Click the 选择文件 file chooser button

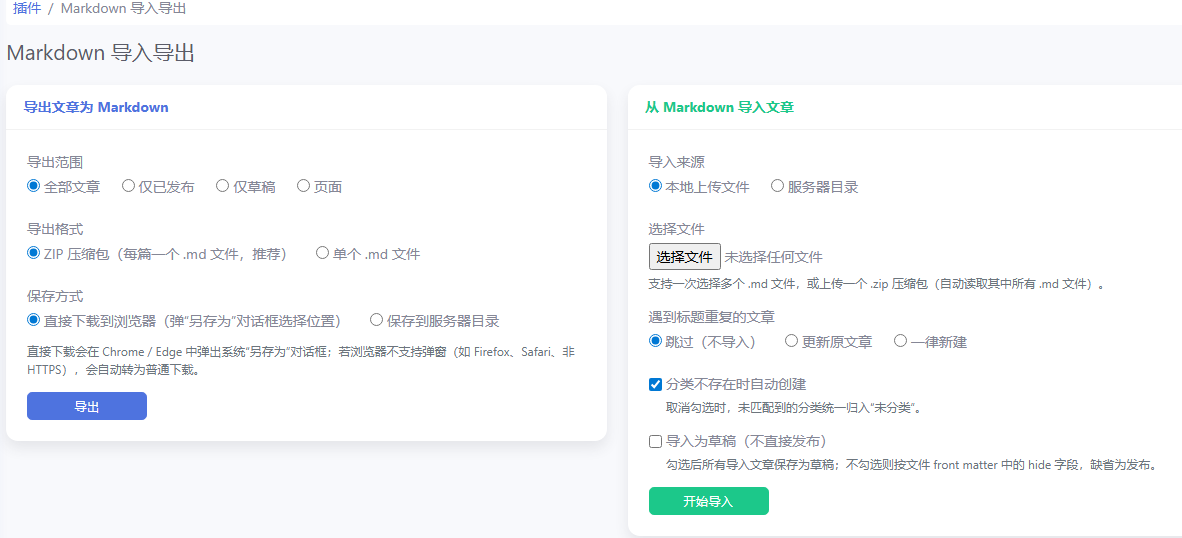click(x=684, y=257)
